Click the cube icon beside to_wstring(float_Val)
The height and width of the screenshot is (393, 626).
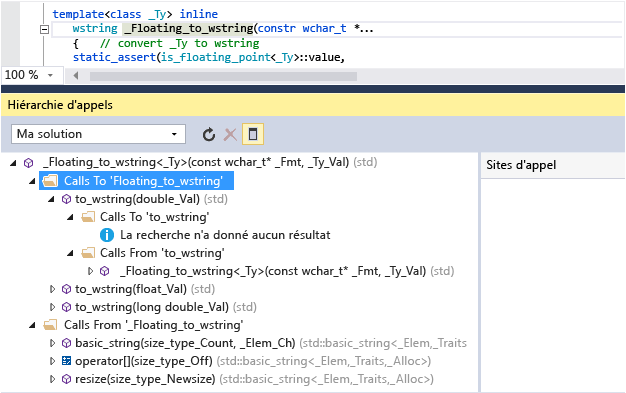[x=67, y=289]
